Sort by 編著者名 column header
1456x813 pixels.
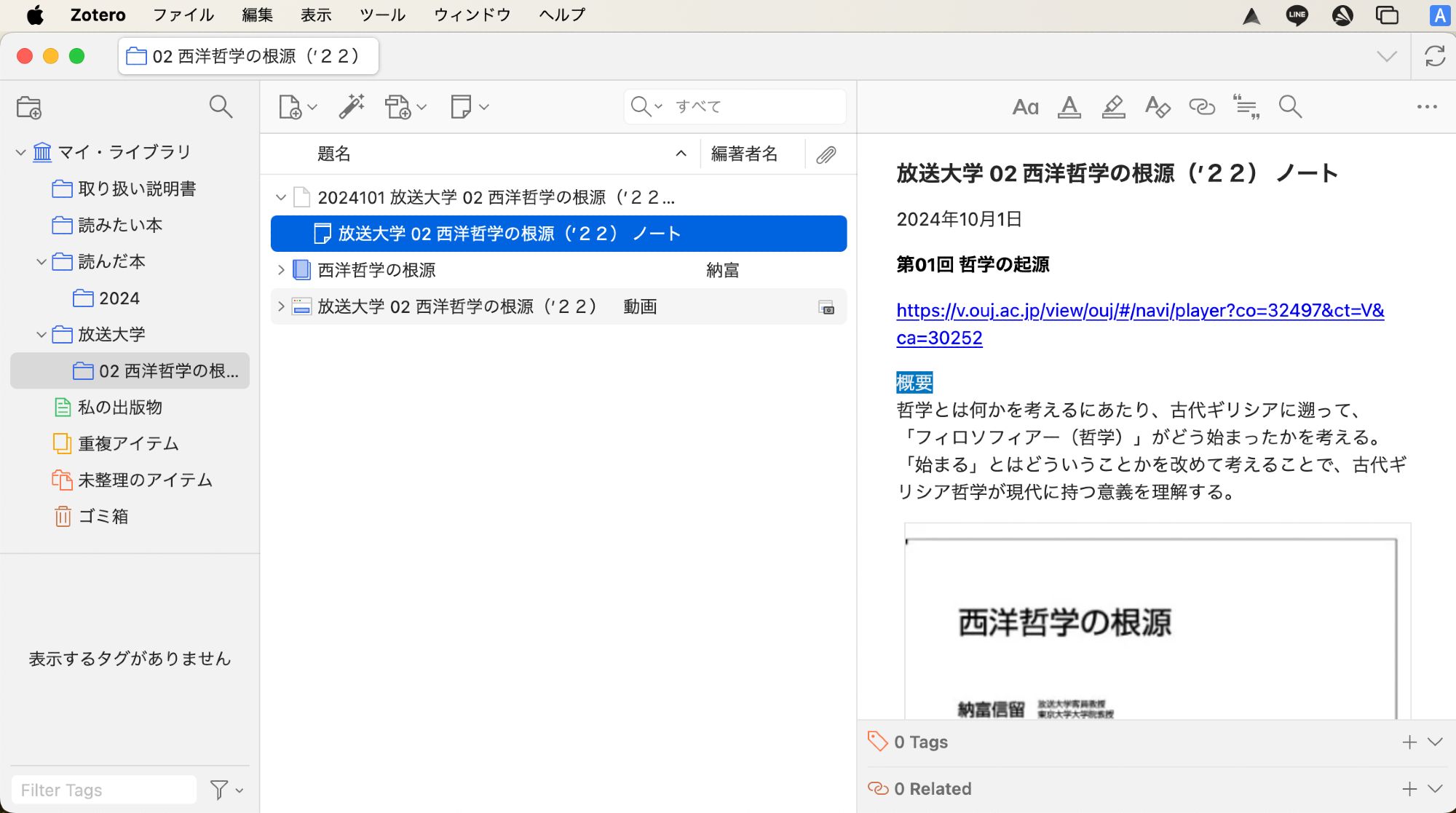coord(752,154)
